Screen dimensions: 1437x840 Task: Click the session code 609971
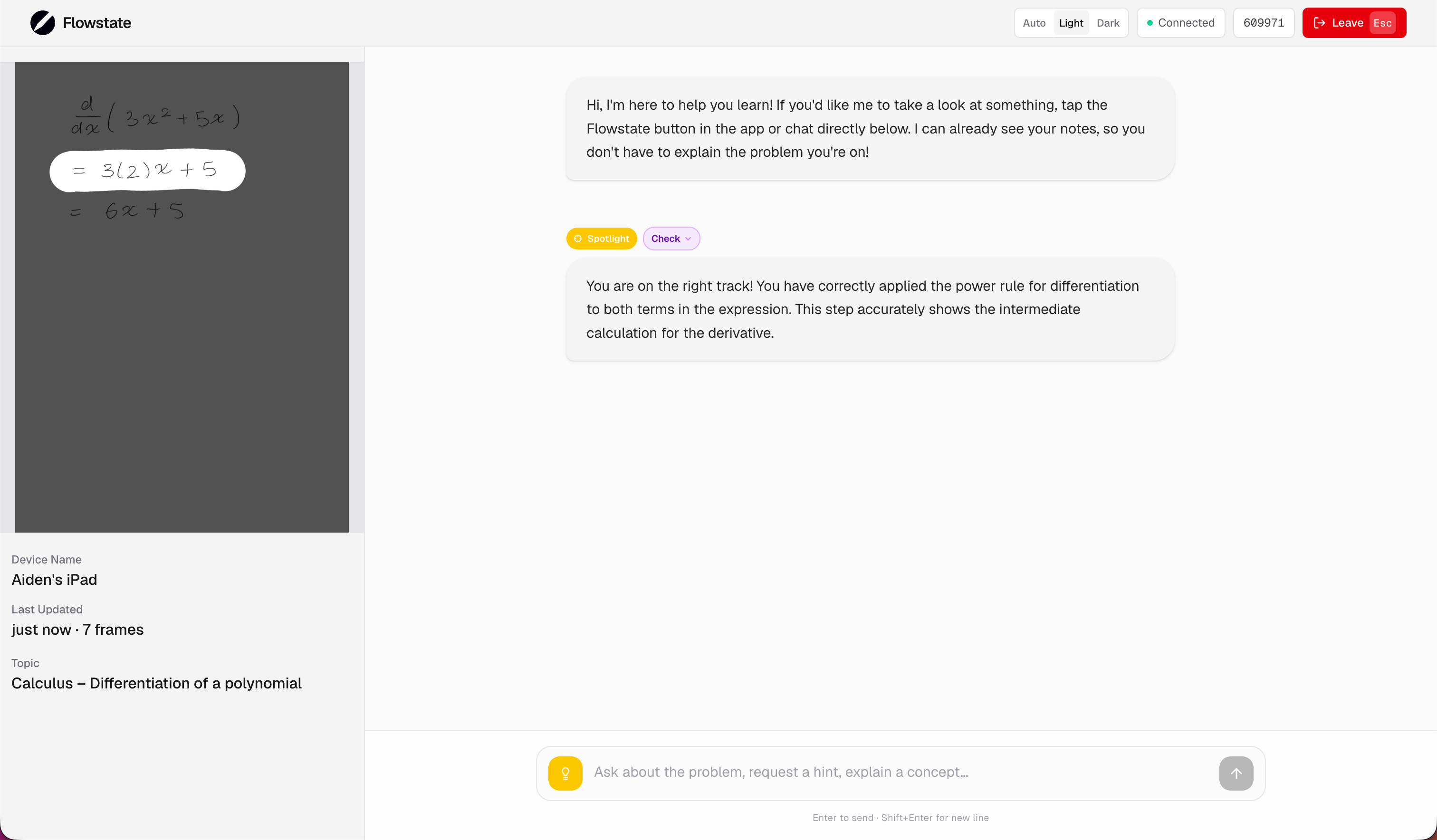1263,23
